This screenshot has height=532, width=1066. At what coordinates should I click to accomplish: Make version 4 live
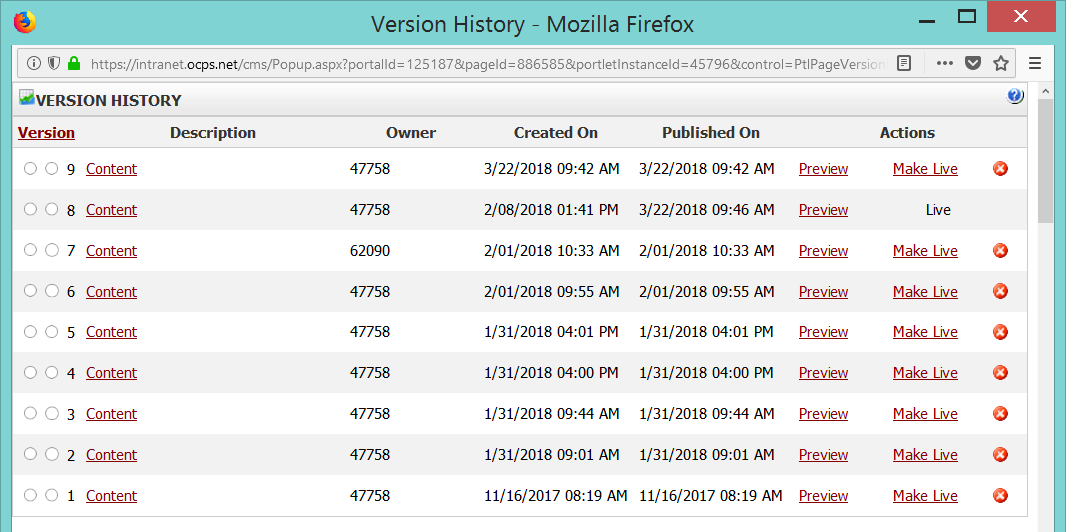tap(925, 373)
